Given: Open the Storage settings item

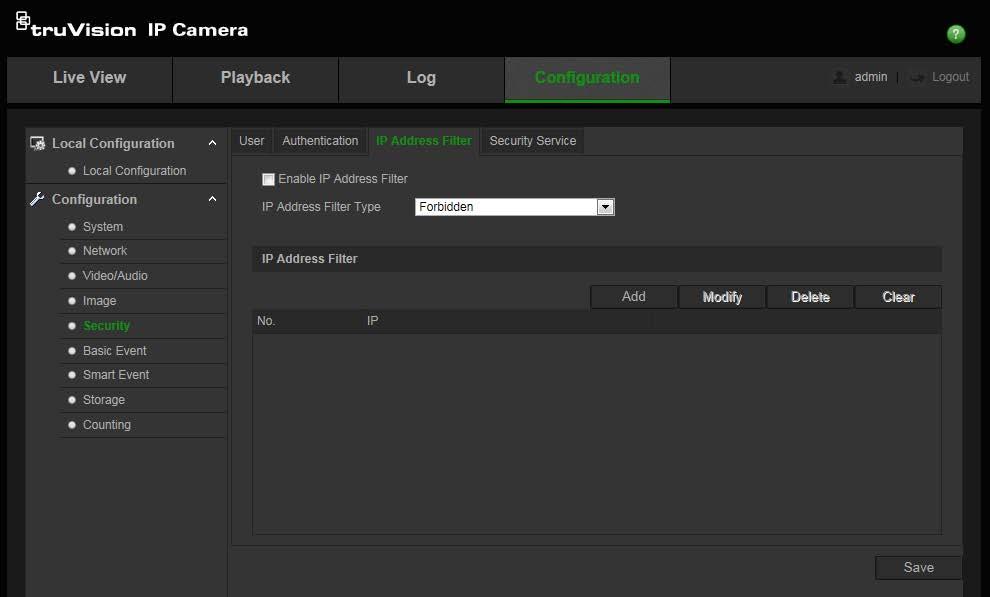Looking at the screenshot, I should 104,400.
